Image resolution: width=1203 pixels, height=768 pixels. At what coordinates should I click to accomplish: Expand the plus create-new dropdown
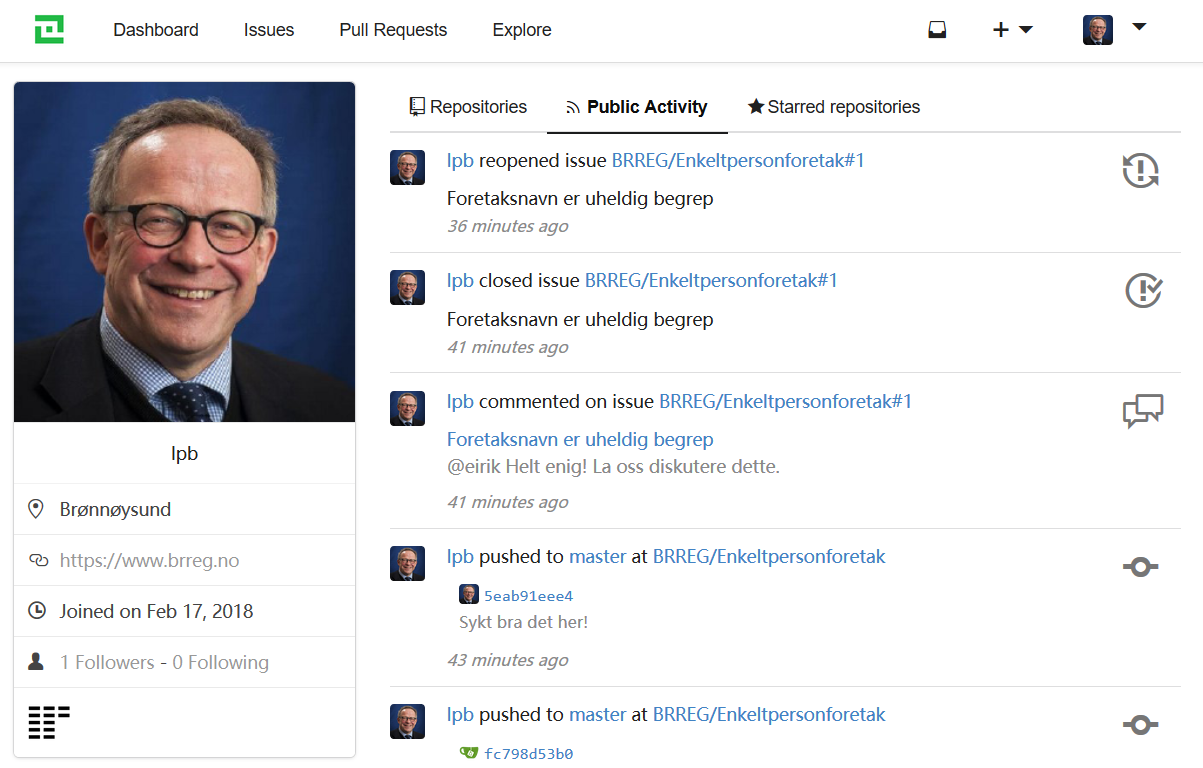(x=1012, y=30)
